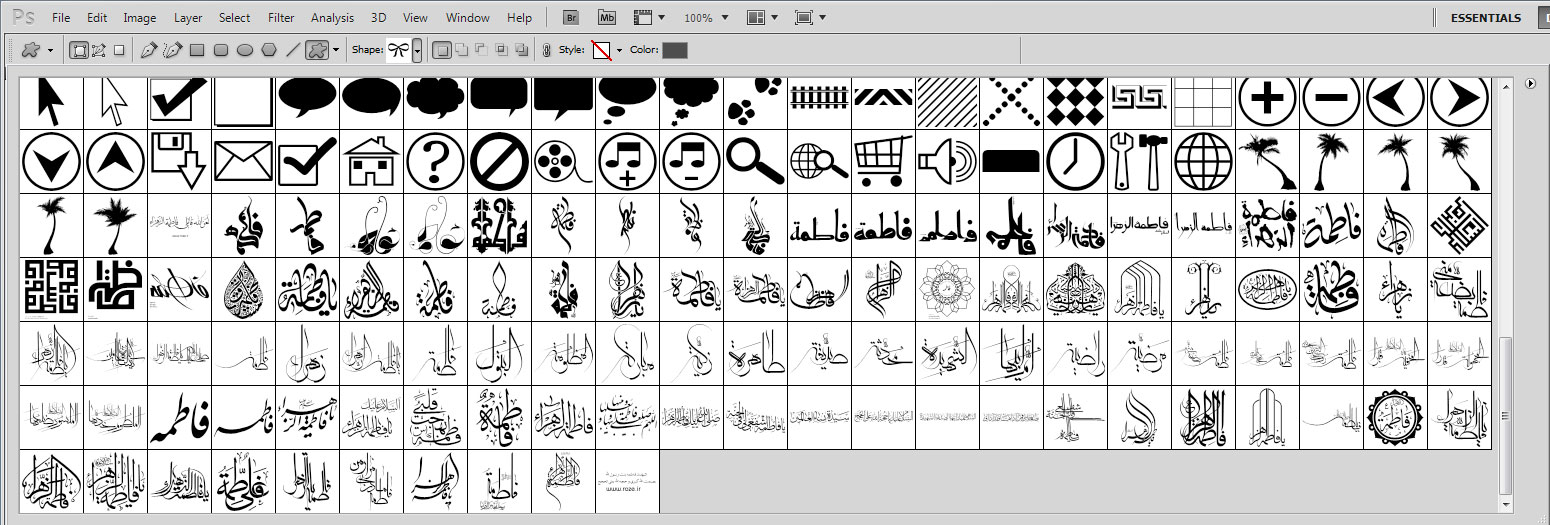Viewport: 1550px width, 525px height.
Task: Launch Adobe Bridge with the Br icon
Action: (x=571, y=18)
